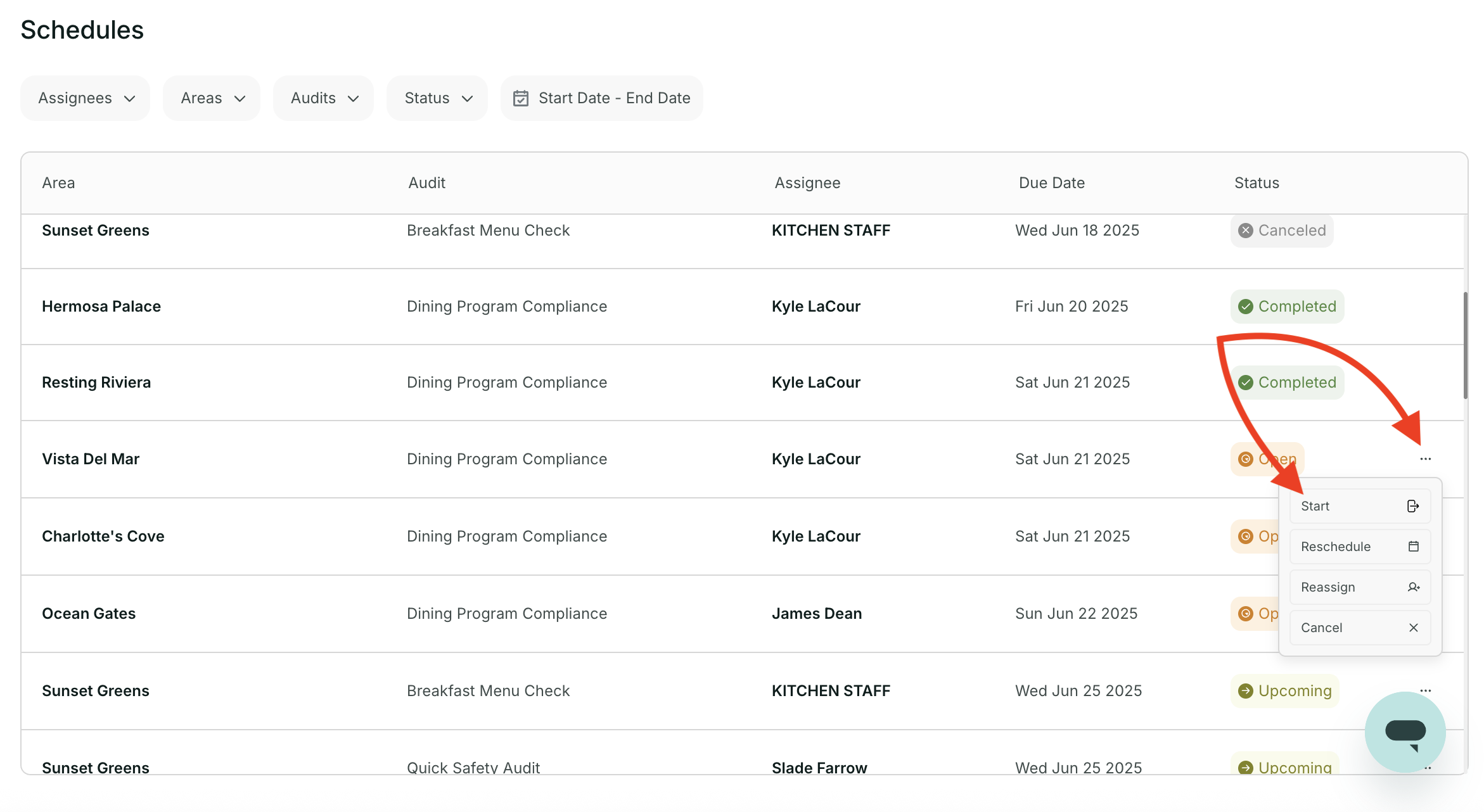
Task: Select the Vista Del Mar area cell
Action: tap(91, 459)
